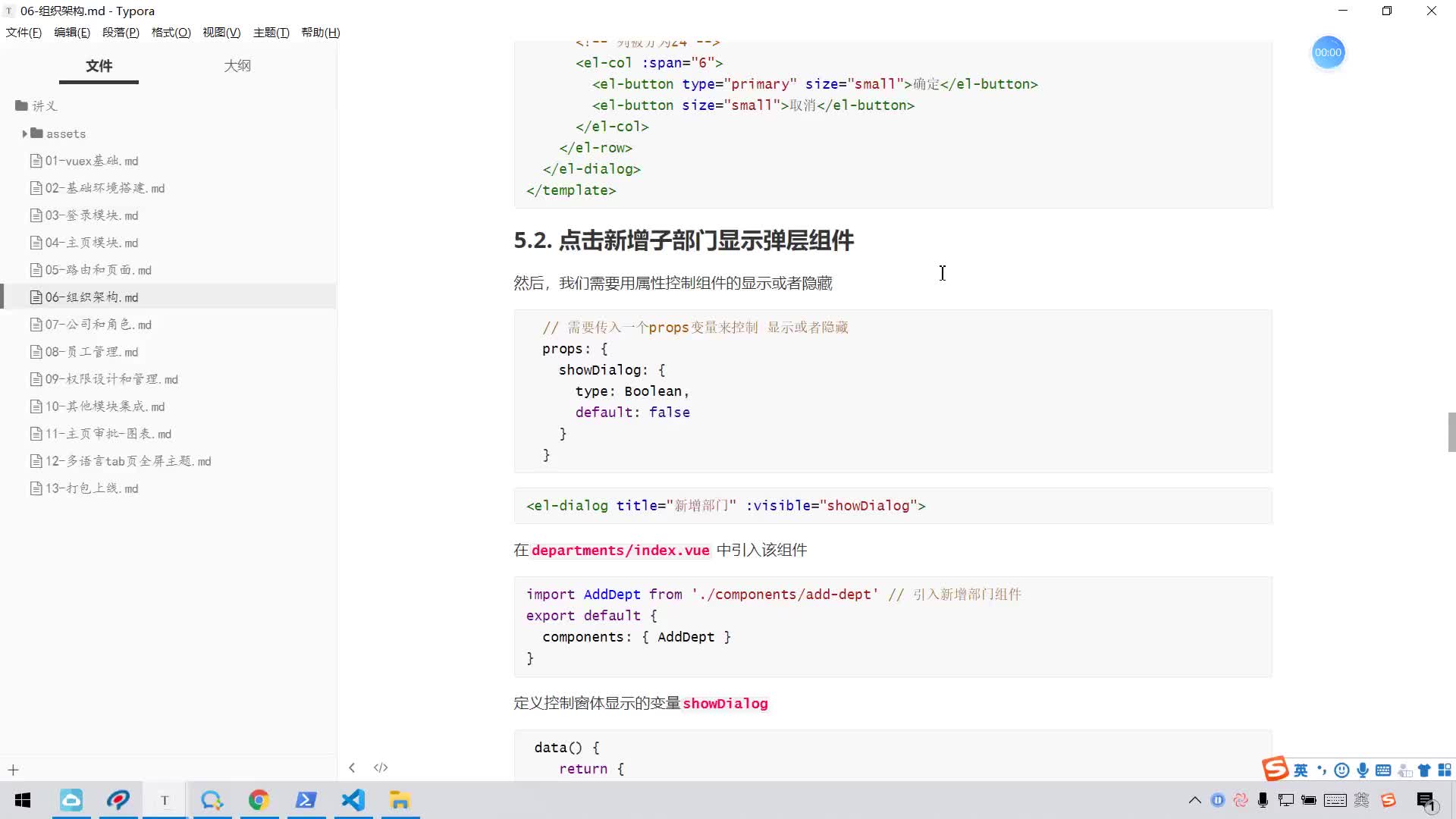
Task: Open file 09-权限设计和管理.md
Action: 104,379
